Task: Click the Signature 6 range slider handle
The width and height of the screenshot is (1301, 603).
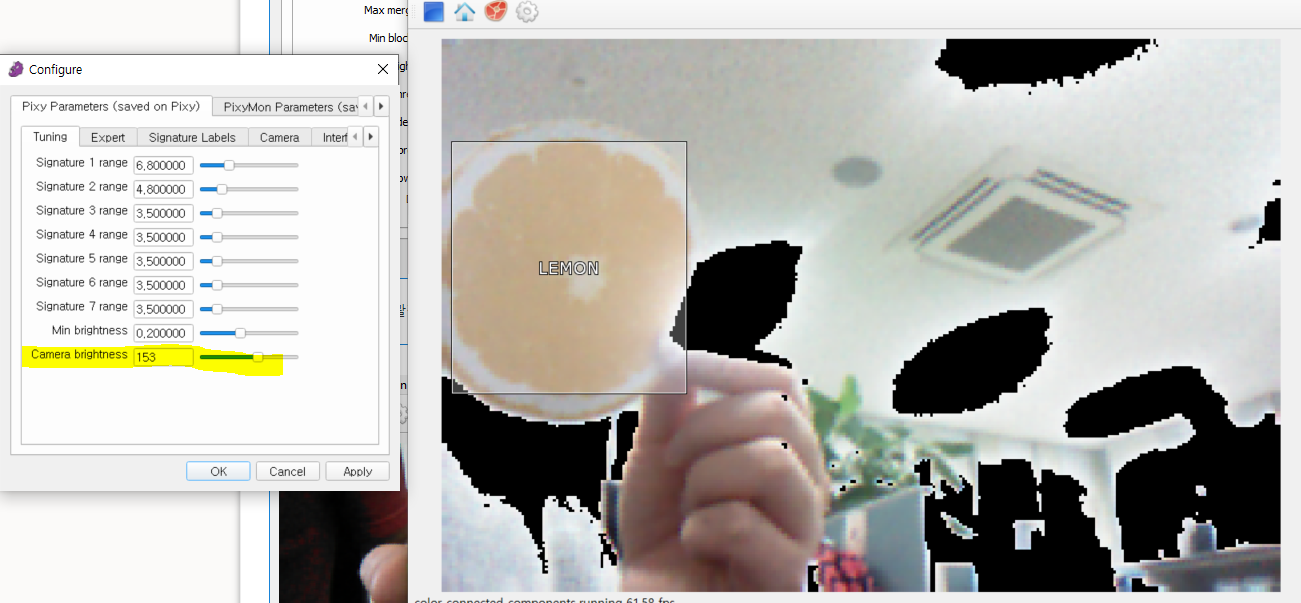Action: point(217,285)
